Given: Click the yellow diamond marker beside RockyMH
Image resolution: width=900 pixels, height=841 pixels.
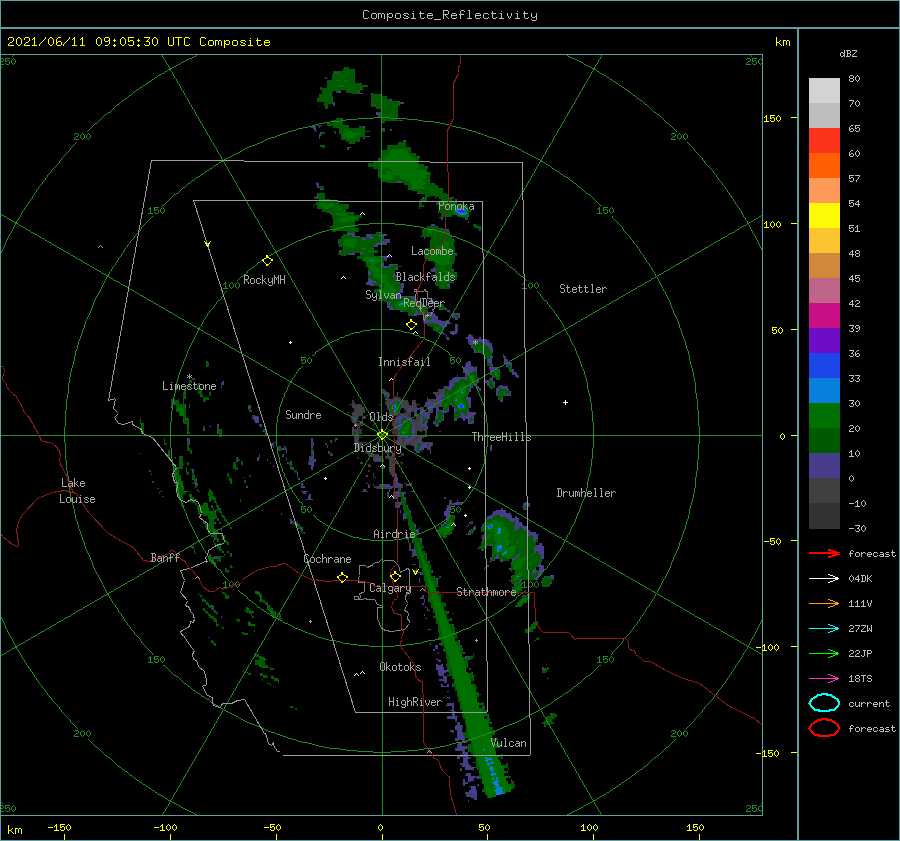Looking at the screenshot, I should click(x=267, y=261).
